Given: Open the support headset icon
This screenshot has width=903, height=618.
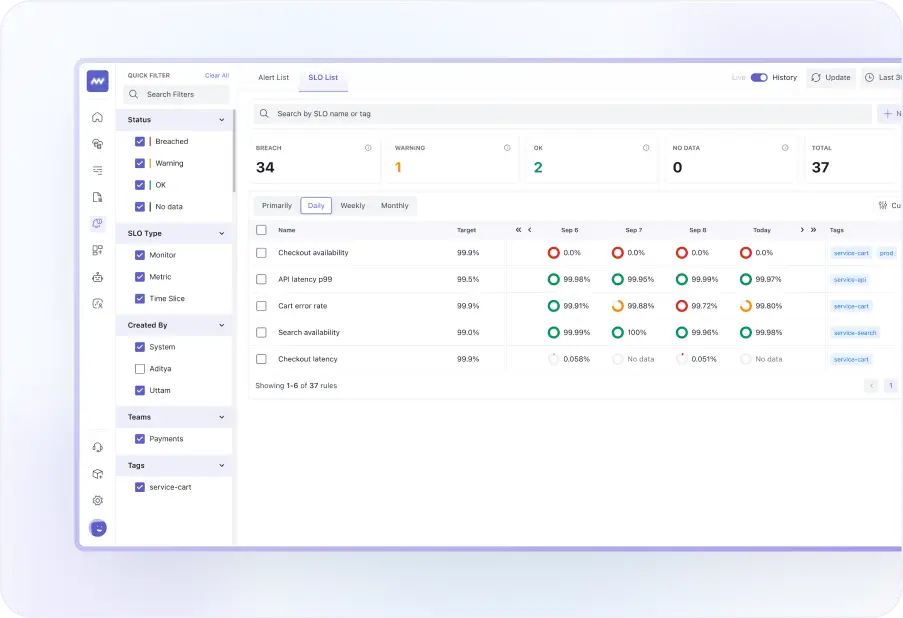Looking at the screenshot, I should pos(97,448).
